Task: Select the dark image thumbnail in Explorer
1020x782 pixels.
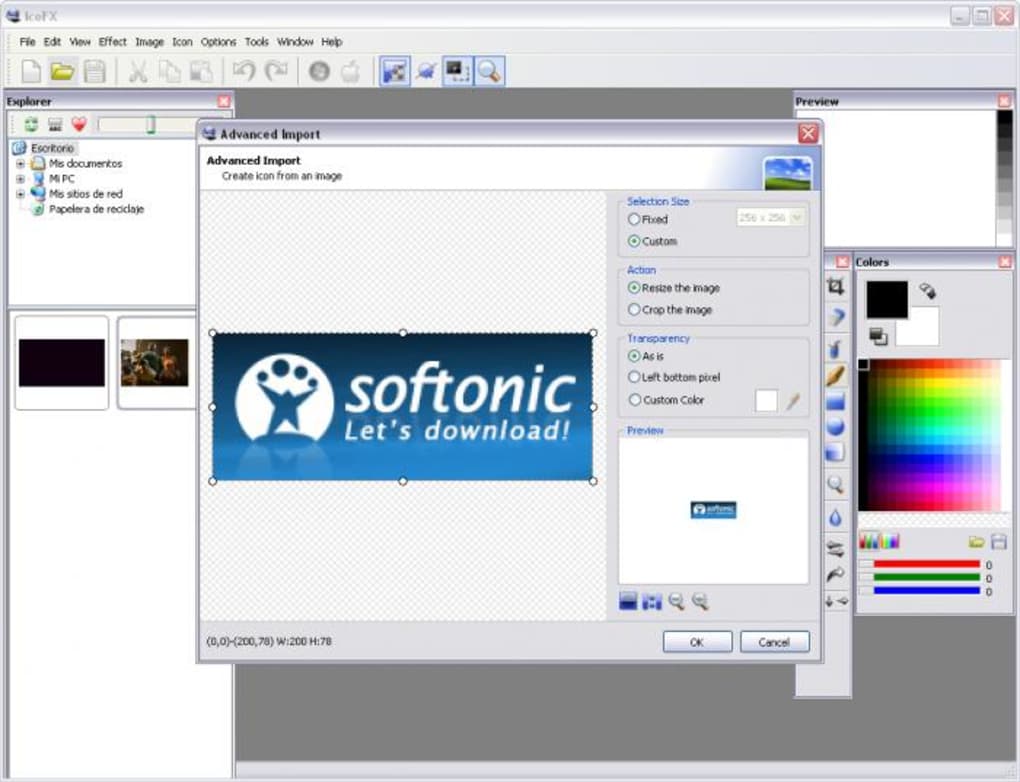Action: [x=61, y=363]
